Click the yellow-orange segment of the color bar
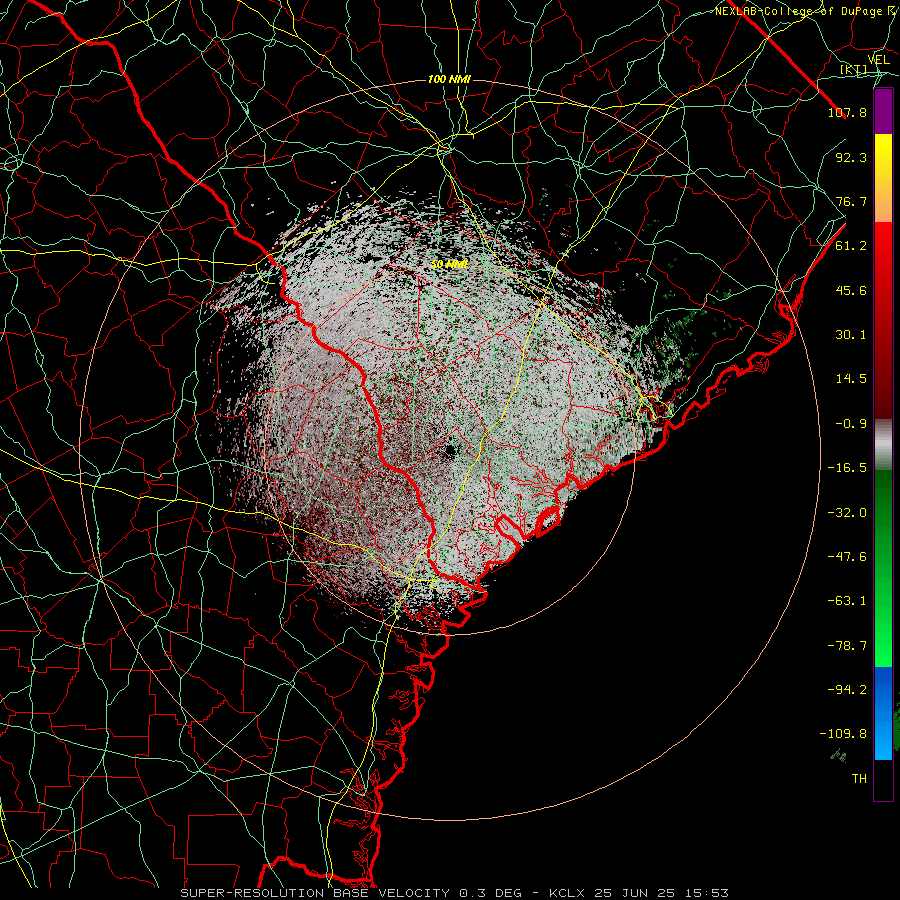 point(883,178)
